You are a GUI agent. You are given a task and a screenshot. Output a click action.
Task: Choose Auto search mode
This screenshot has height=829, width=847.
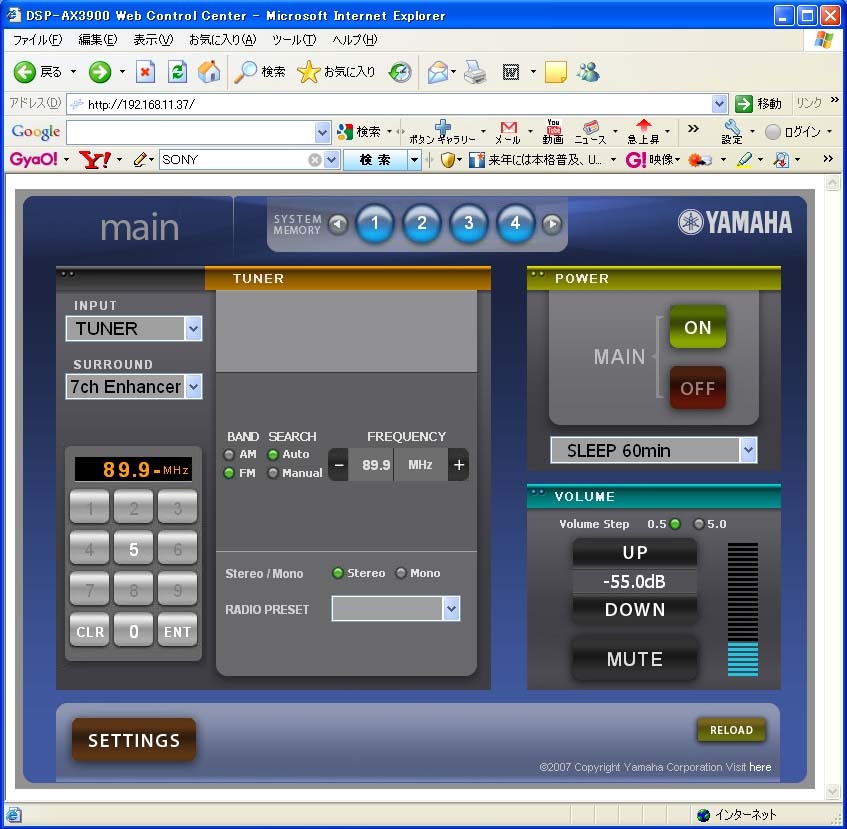(x=273, y=455)
